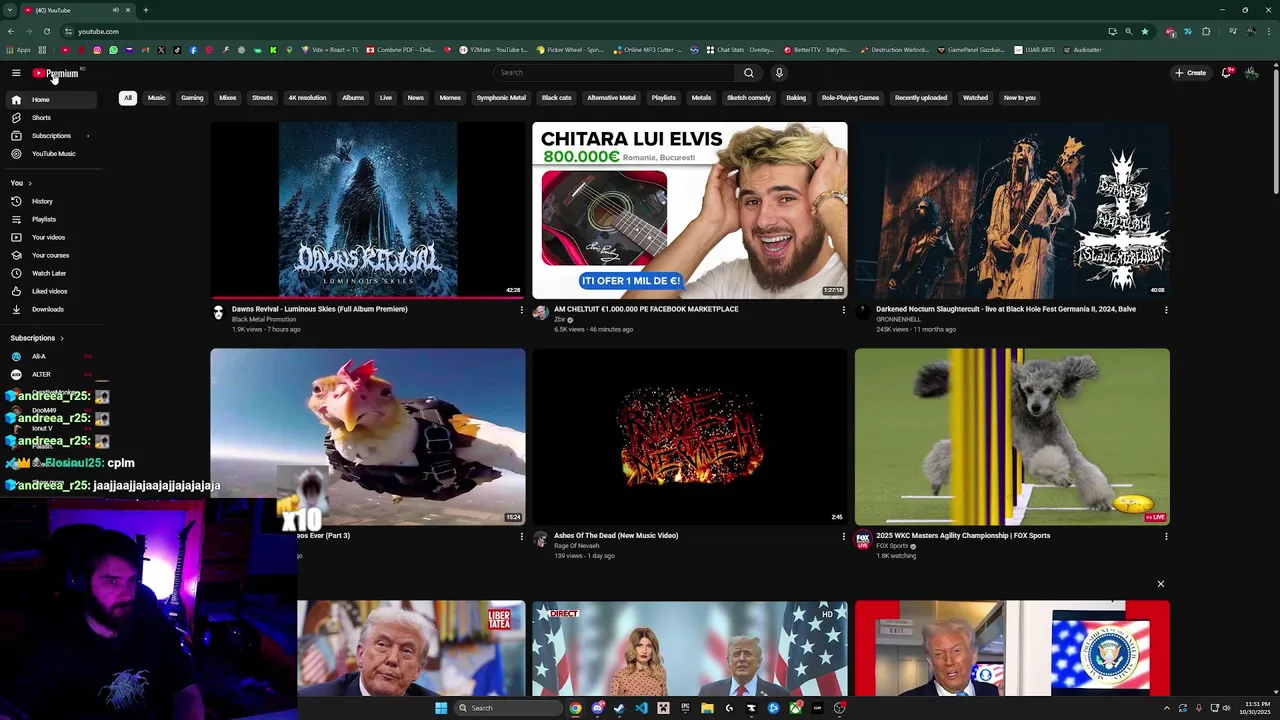Open the FOX Sports channel avatar
This screenshot has height=720, width=1280.
[x=862, y=540]
